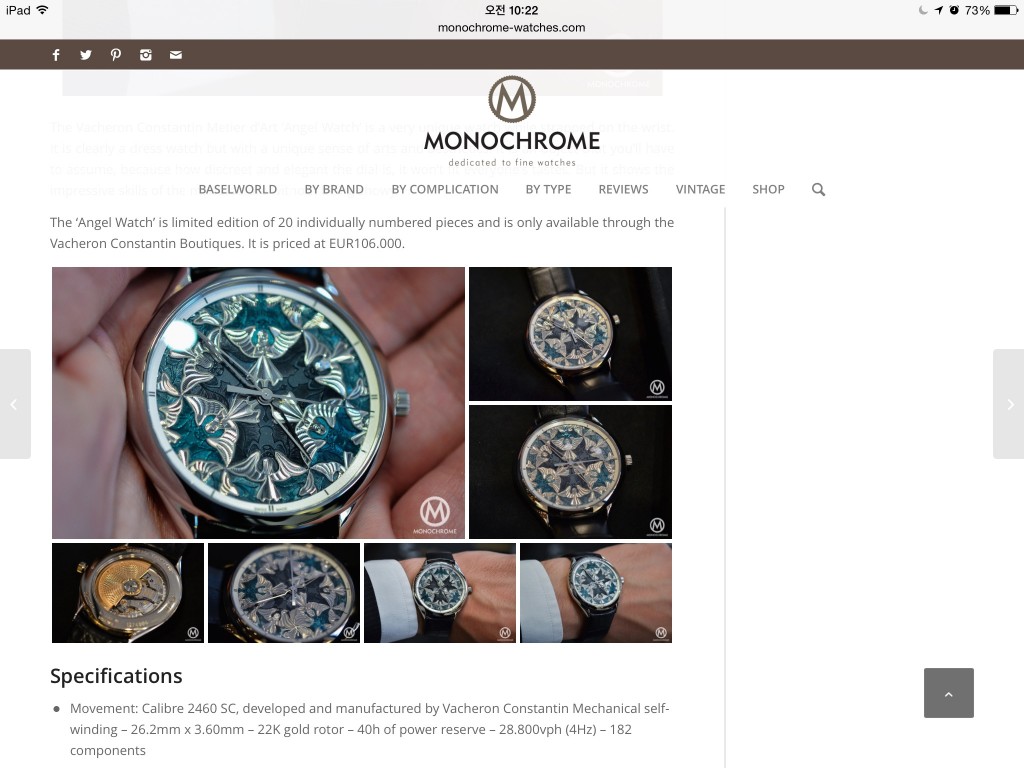Viewport: 1024px width, 768px height.
Task: Tap the monochrome-watches.com address bar
Action: pos(511,27)
